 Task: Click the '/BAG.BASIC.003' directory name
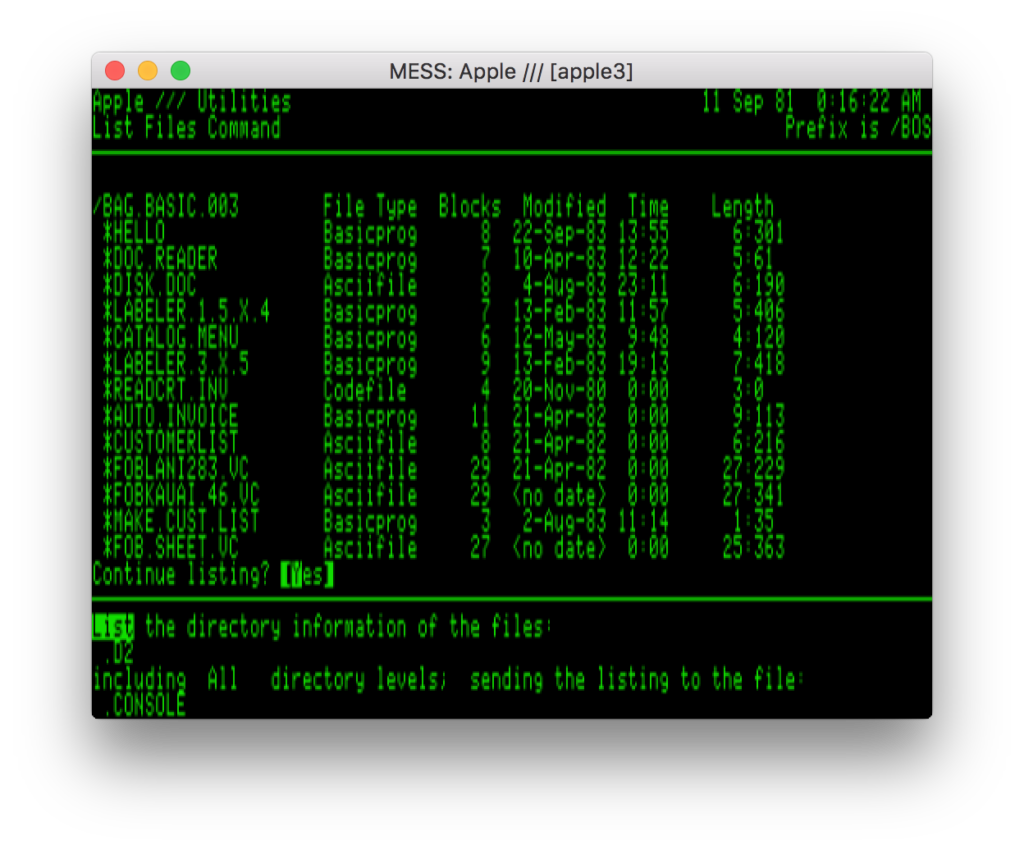(166, 207)
